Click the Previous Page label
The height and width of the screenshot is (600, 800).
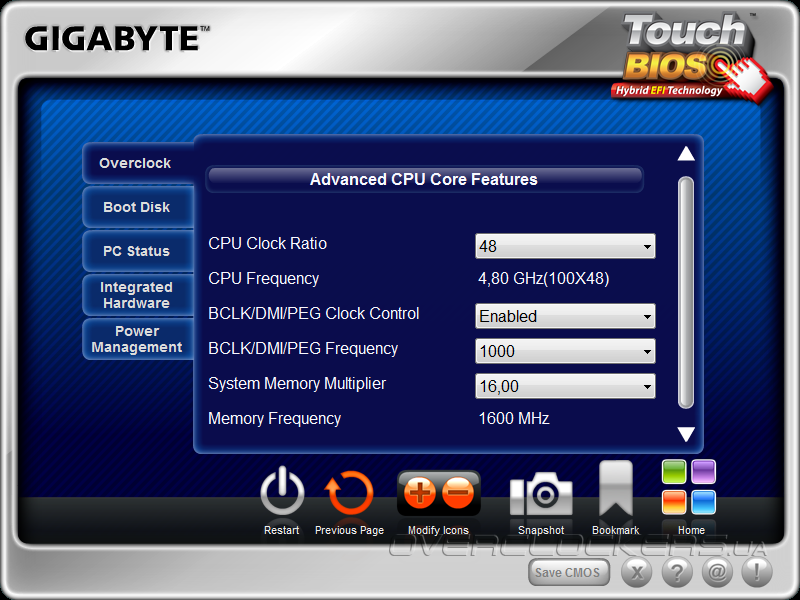[349, 531]
